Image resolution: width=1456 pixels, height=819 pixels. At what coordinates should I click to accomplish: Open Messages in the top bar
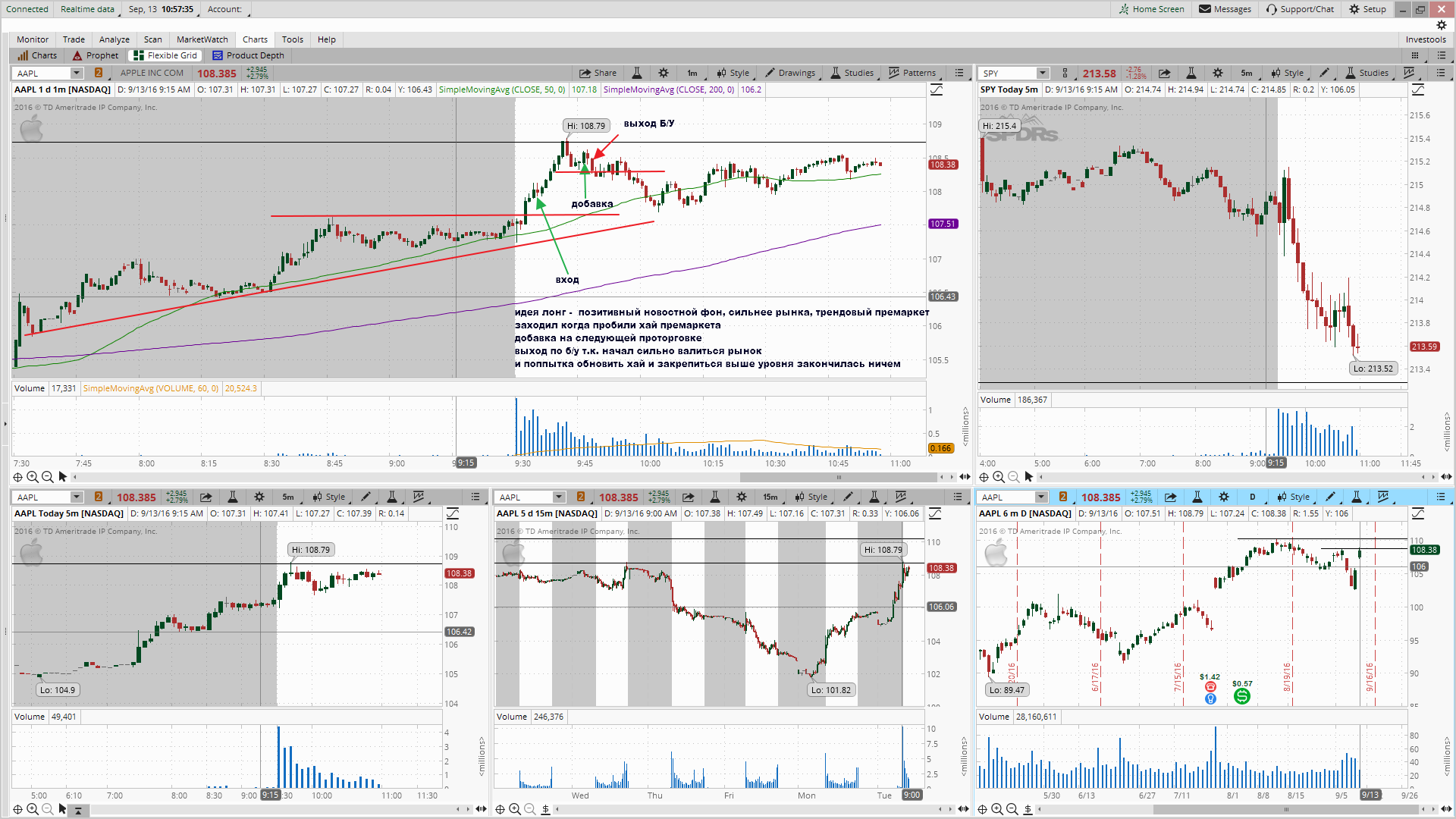(x=1225, y=9)
